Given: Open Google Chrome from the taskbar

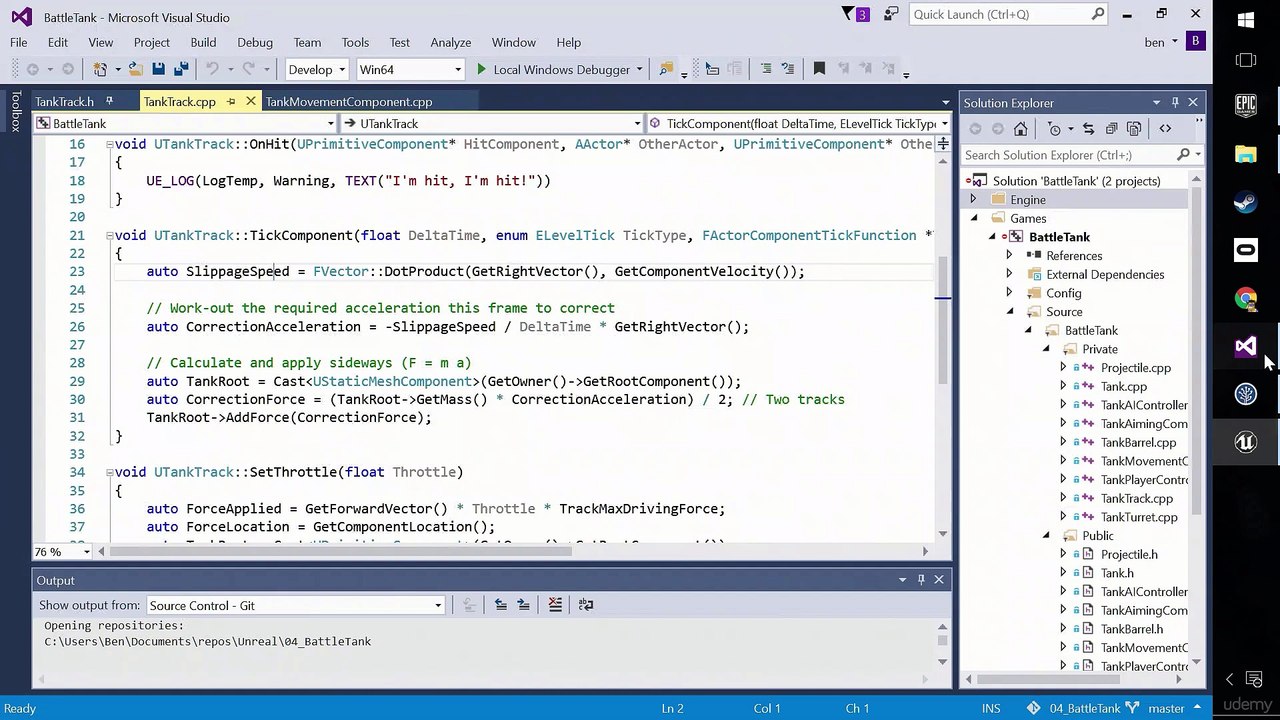Looking at the screenshot, I should tap(1245, 298).
